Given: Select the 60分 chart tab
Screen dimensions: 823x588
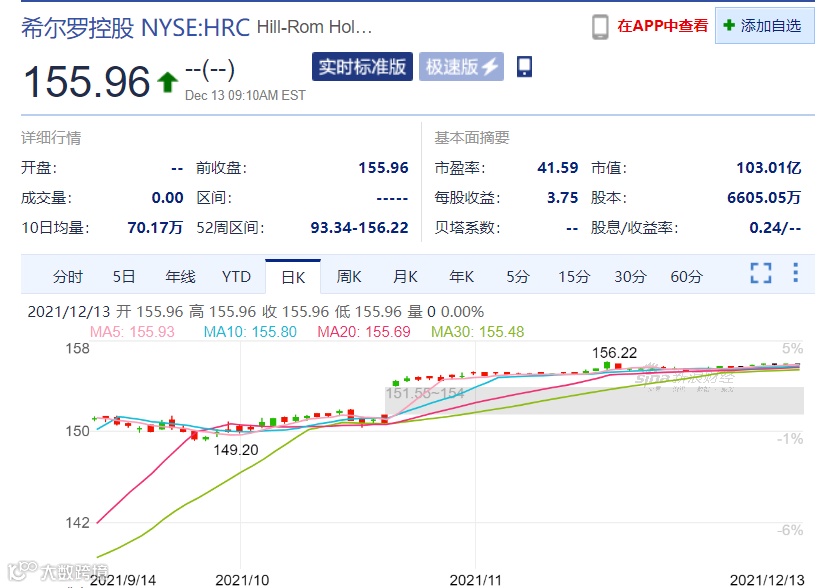Looking at the screenshot, I should pos(686,277).
